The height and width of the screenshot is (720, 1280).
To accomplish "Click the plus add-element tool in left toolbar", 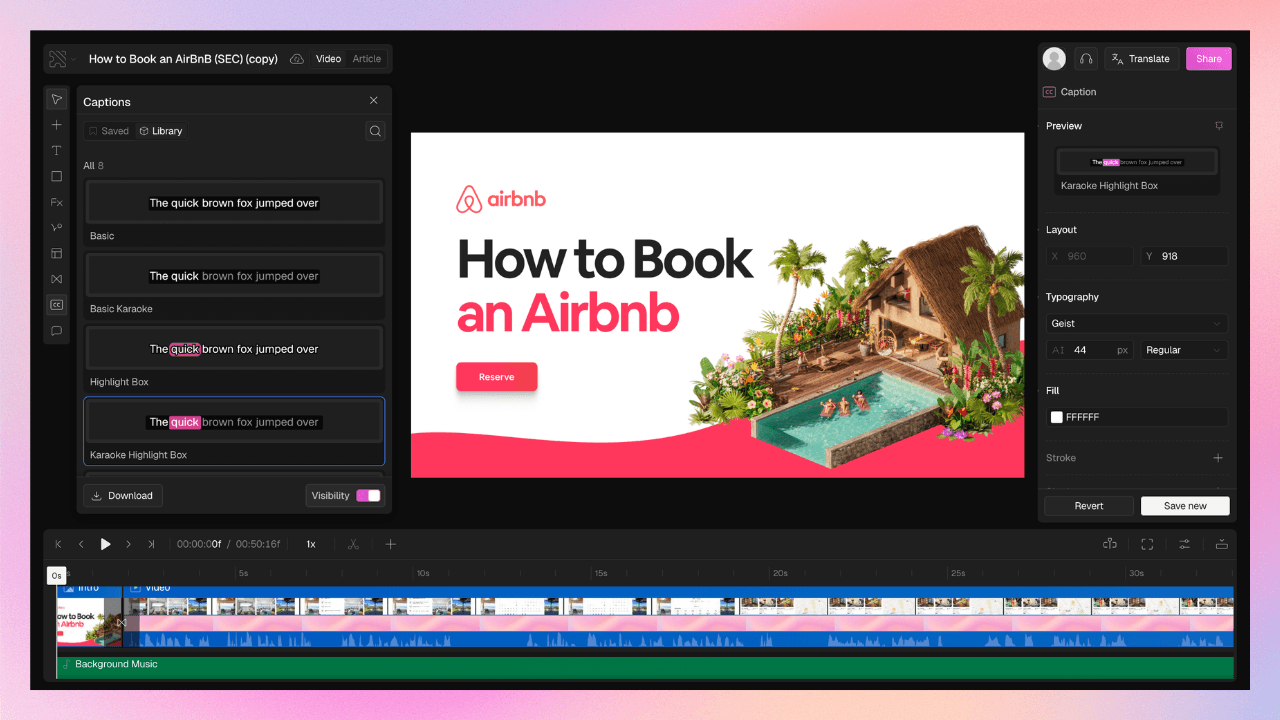I will (57, 125).
